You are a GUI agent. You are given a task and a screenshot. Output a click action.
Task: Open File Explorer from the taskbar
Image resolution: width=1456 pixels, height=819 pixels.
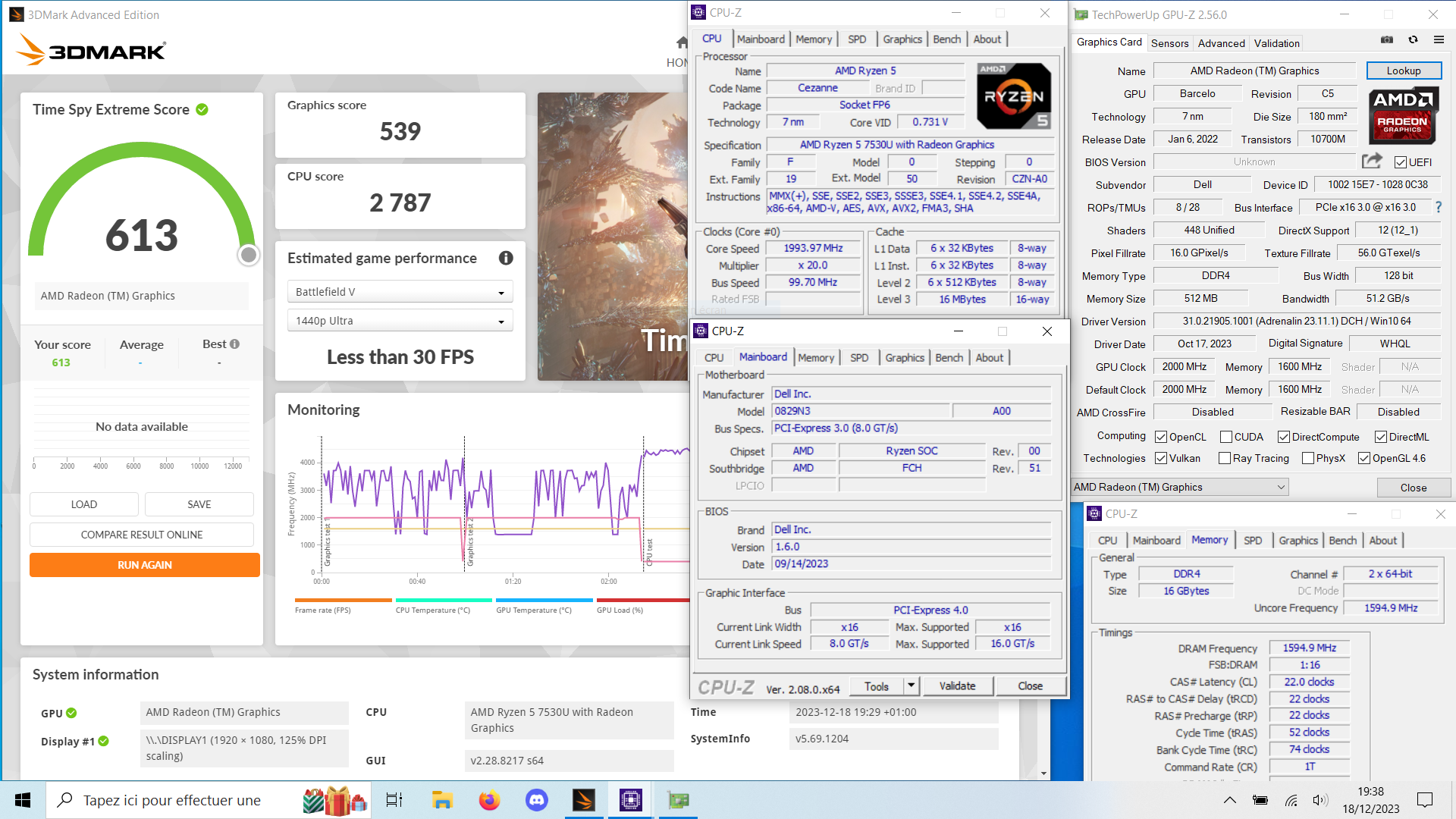coord(442,800)
